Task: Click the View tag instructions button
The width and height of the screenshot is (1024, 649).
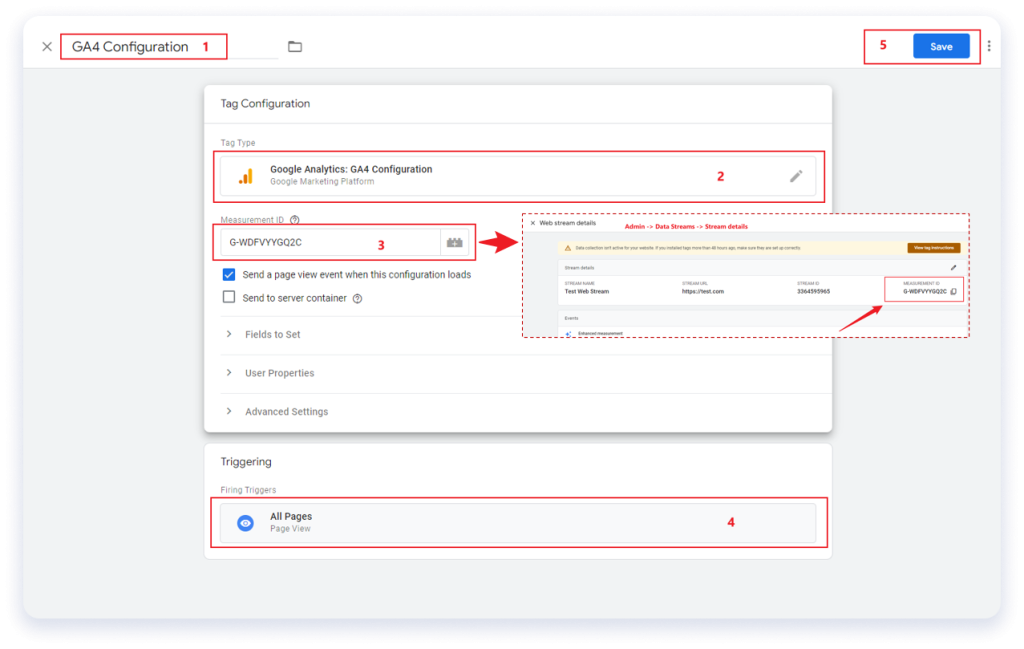Action: point(933,247)
